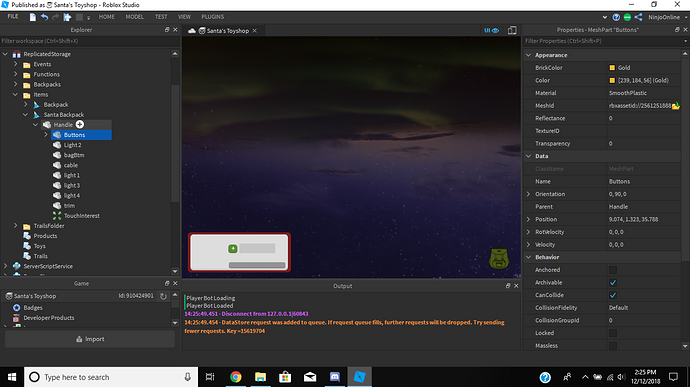Open the NinjoOnline account menu
The image size is (690, 387).
(668, 17)
